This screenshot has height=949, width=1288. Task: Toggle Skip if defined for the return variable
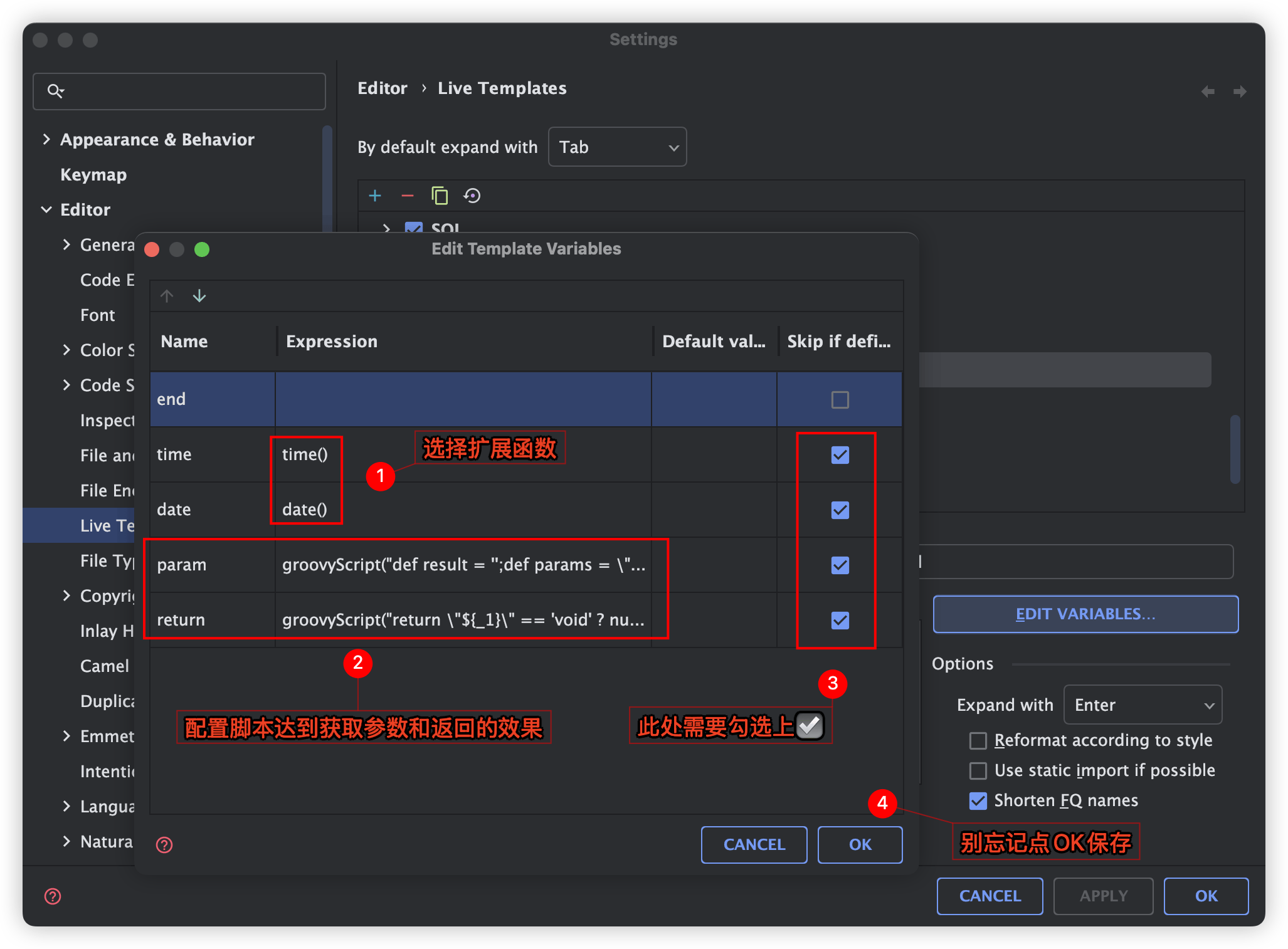pyautogui.click(x=840, y=620)
